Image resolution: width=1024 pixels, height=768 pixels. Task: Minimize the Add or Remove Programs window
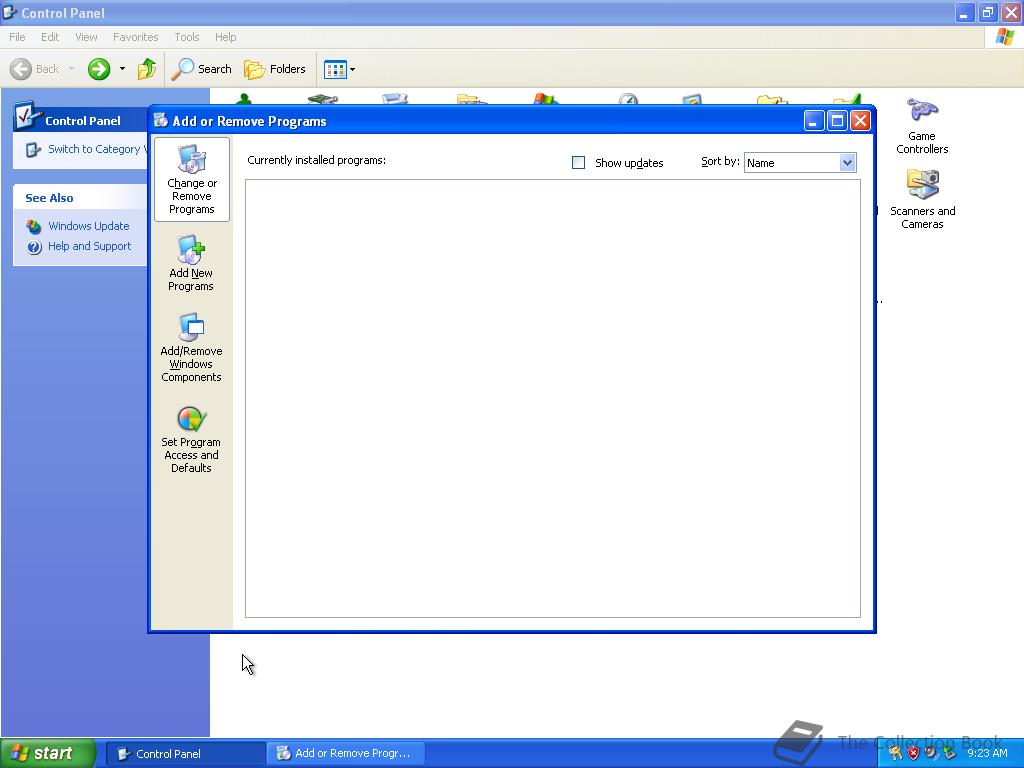pos(814,121)
